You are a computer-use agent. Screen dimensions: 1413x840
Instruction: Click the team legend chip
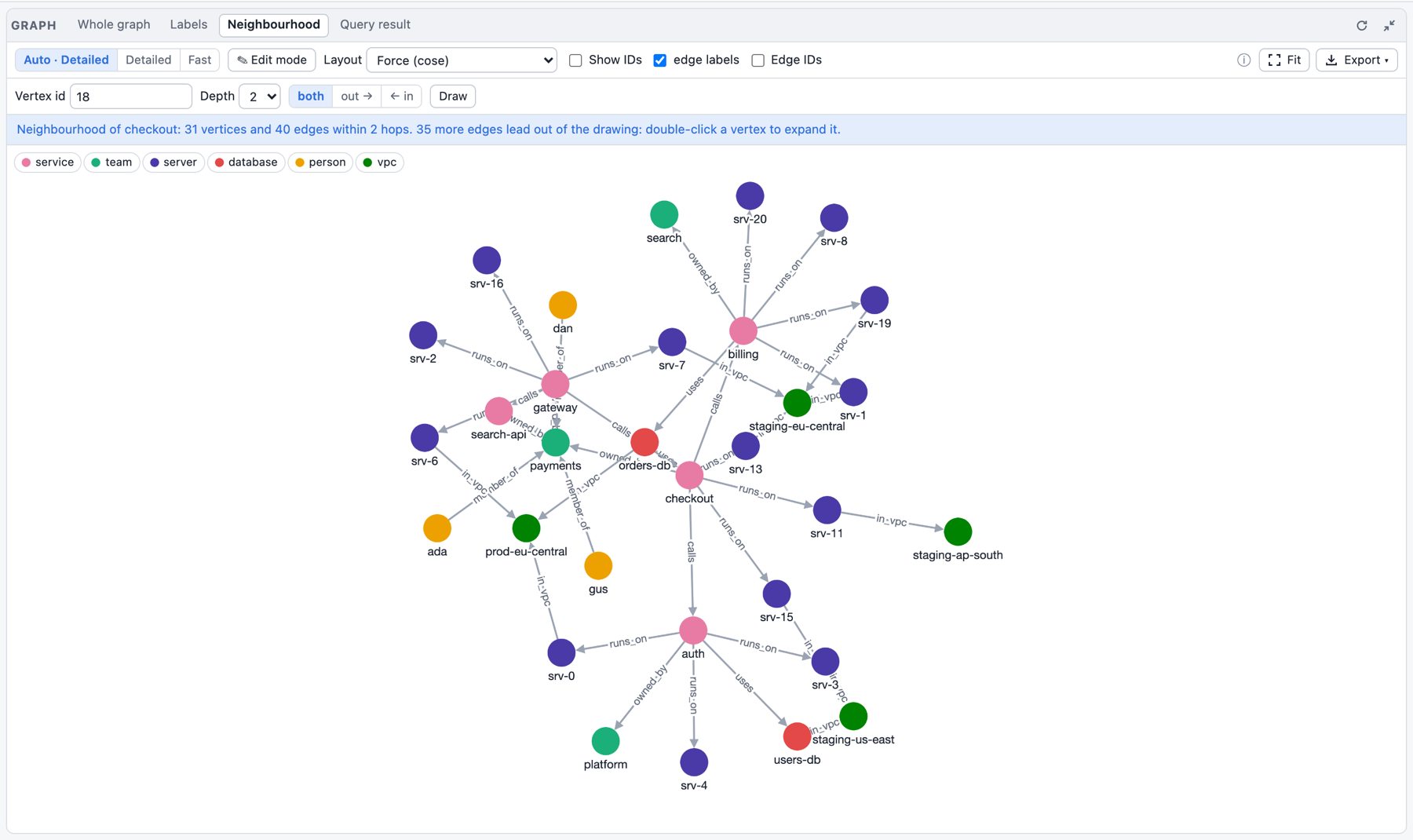[111, 163]
